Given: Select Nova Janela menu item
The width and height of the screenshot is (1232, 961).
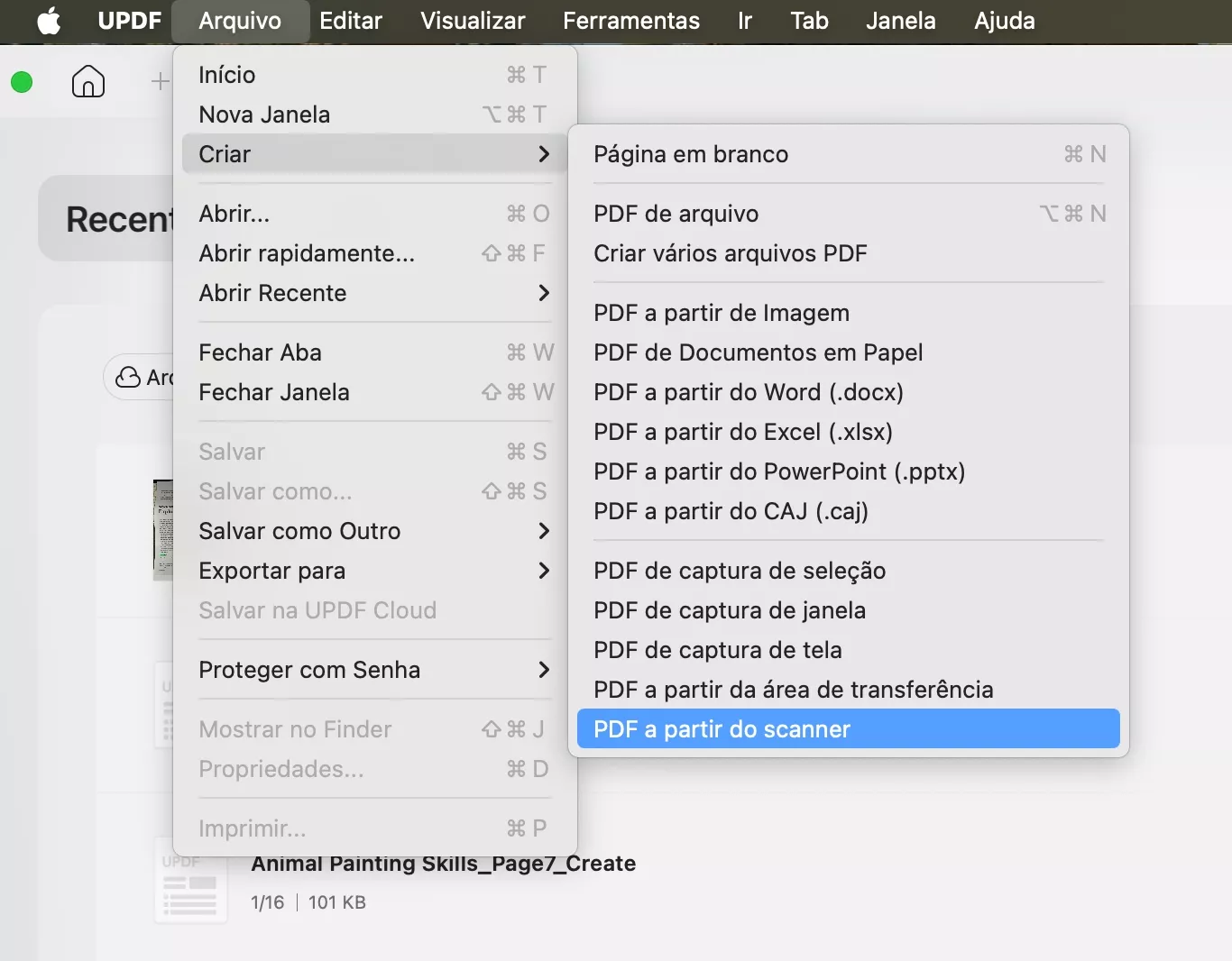Looking at the screenshot, I should coord(374,114).
